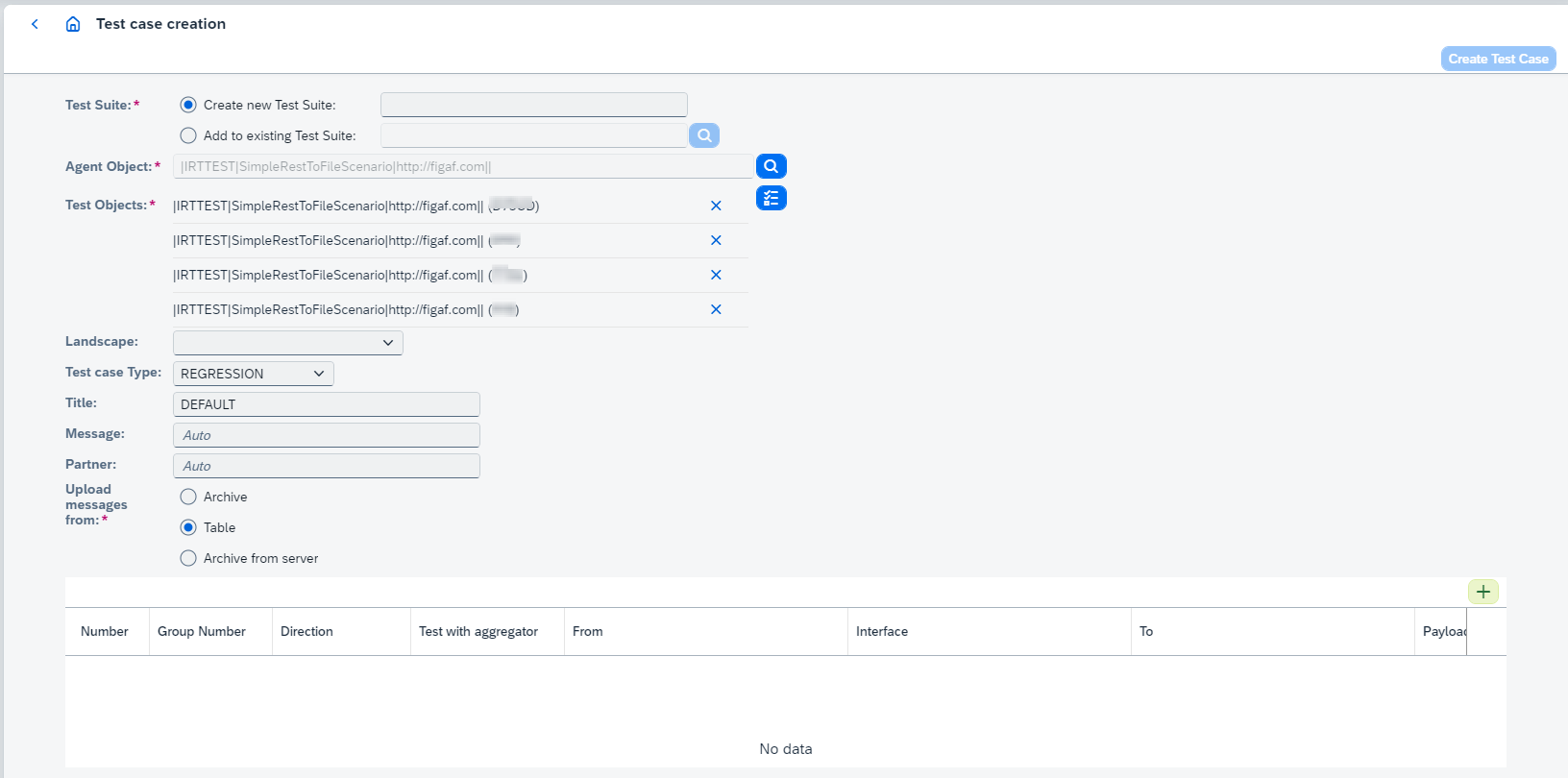Click the From column header
This screenshot has height=778, width=1568.
pos(706,631)
